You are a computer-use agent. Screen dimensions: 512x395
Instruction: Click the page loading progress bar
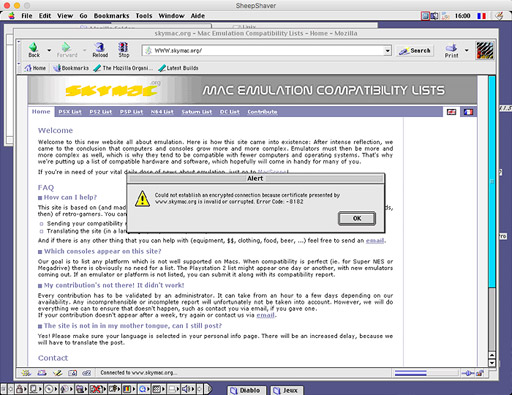[x=426, y=373]
